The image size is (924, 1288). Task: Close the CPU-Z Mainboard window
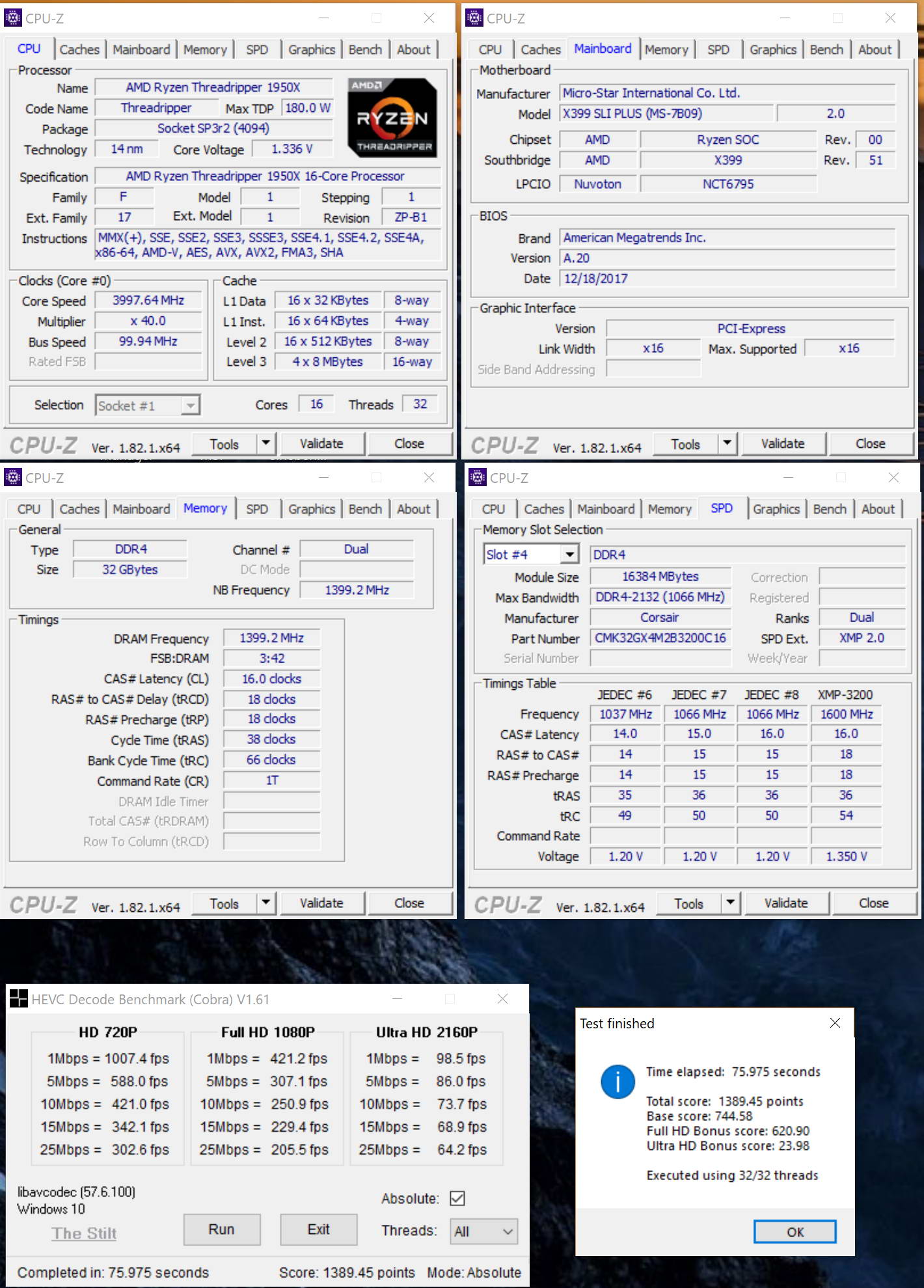point(890,18)
